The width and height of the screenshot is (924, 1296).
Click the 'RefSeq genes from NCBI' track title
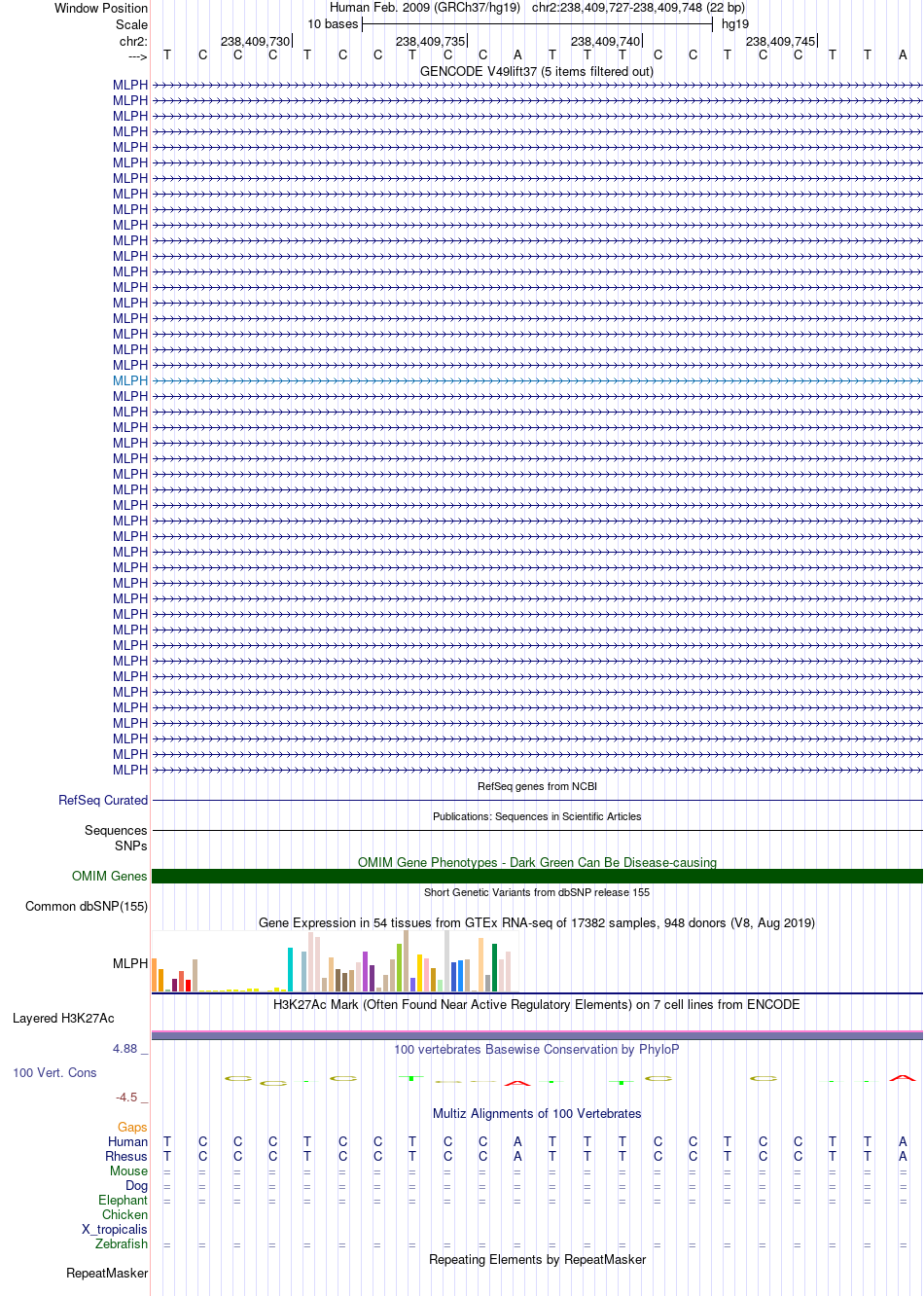point(537,786)
